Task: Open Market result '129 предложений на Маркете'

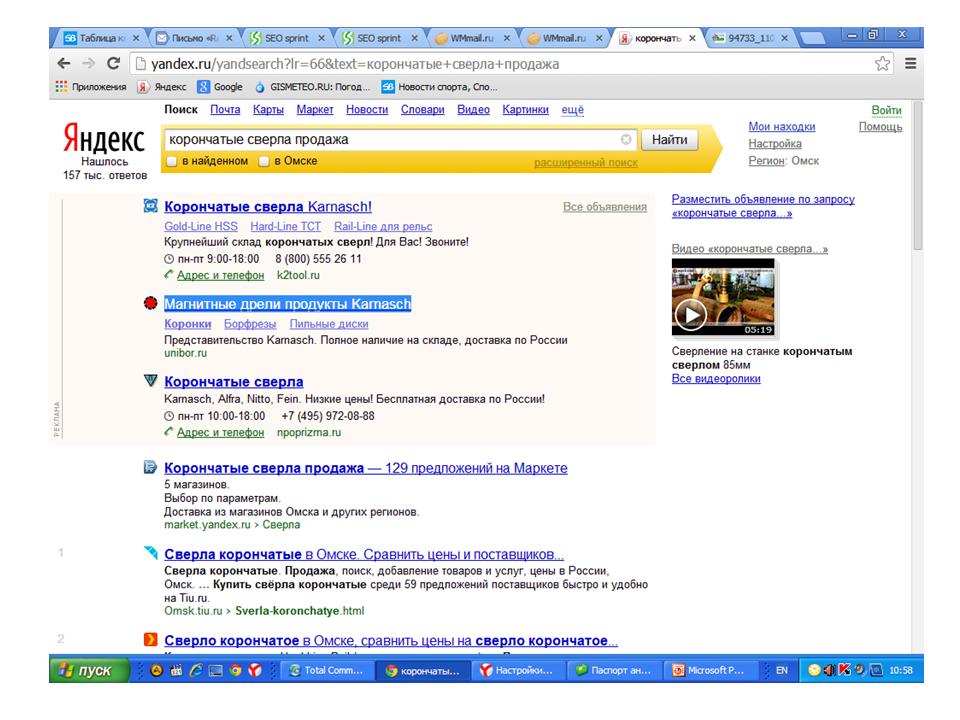Action: [x=366, y=468]
